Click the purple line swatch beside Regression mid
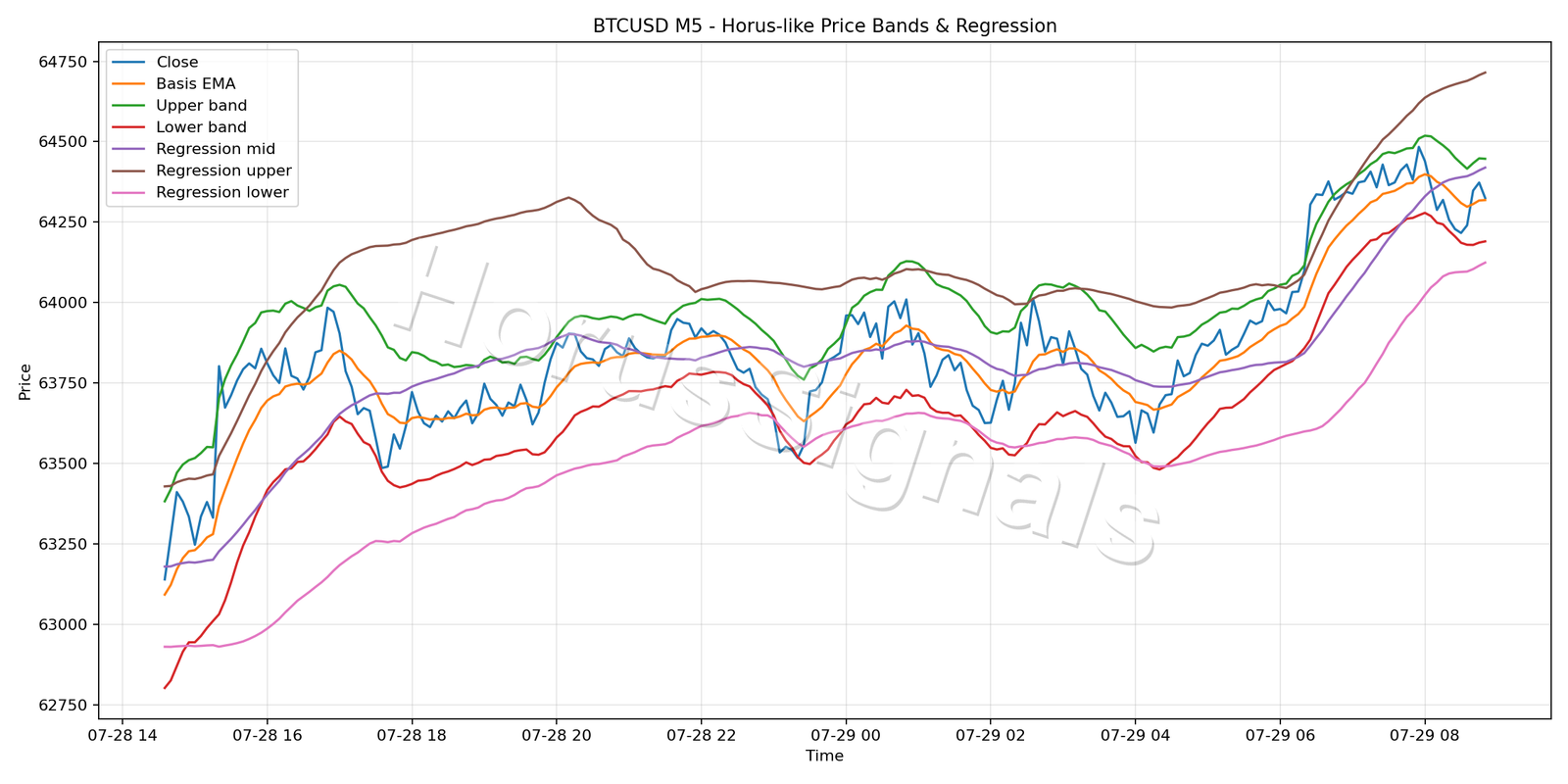Image resolution: width=1568 pixels, height=784 pixels. point(128,149)
